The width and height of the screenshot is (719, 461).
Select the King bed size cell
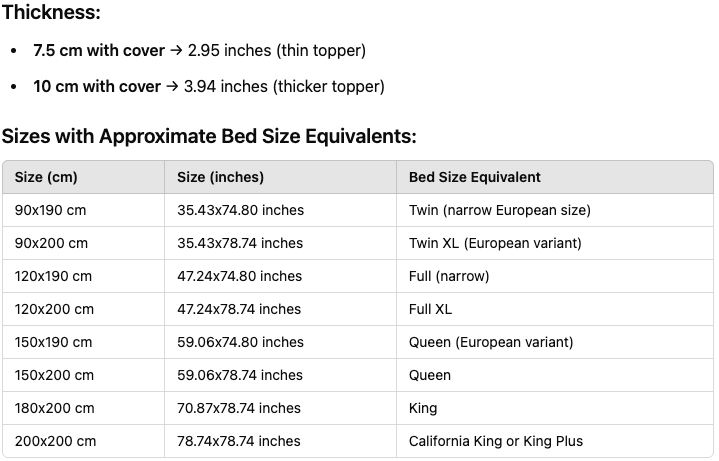coord(423,408)
